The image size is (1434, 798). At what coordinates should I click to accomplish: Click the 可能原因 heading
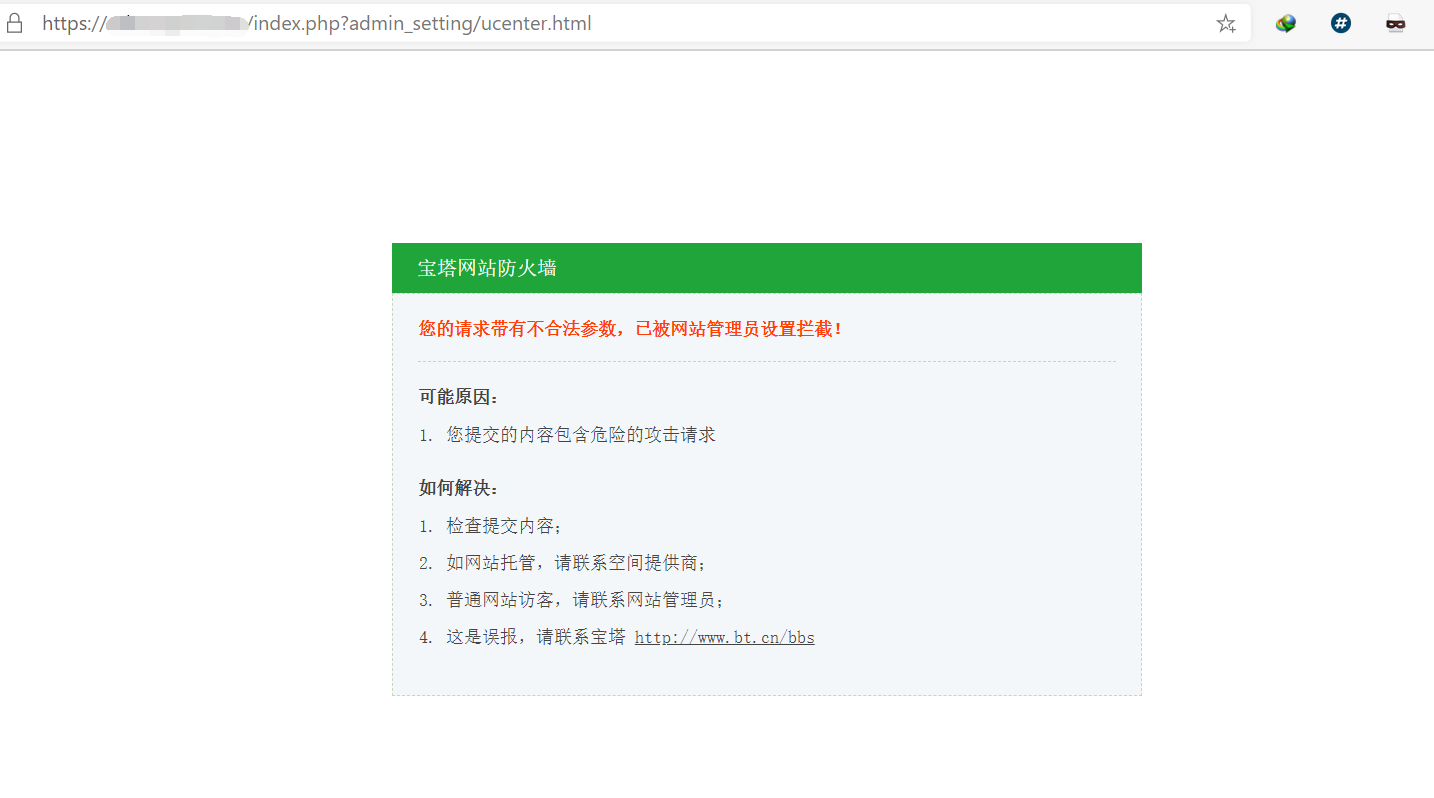(x=459, y=397)
